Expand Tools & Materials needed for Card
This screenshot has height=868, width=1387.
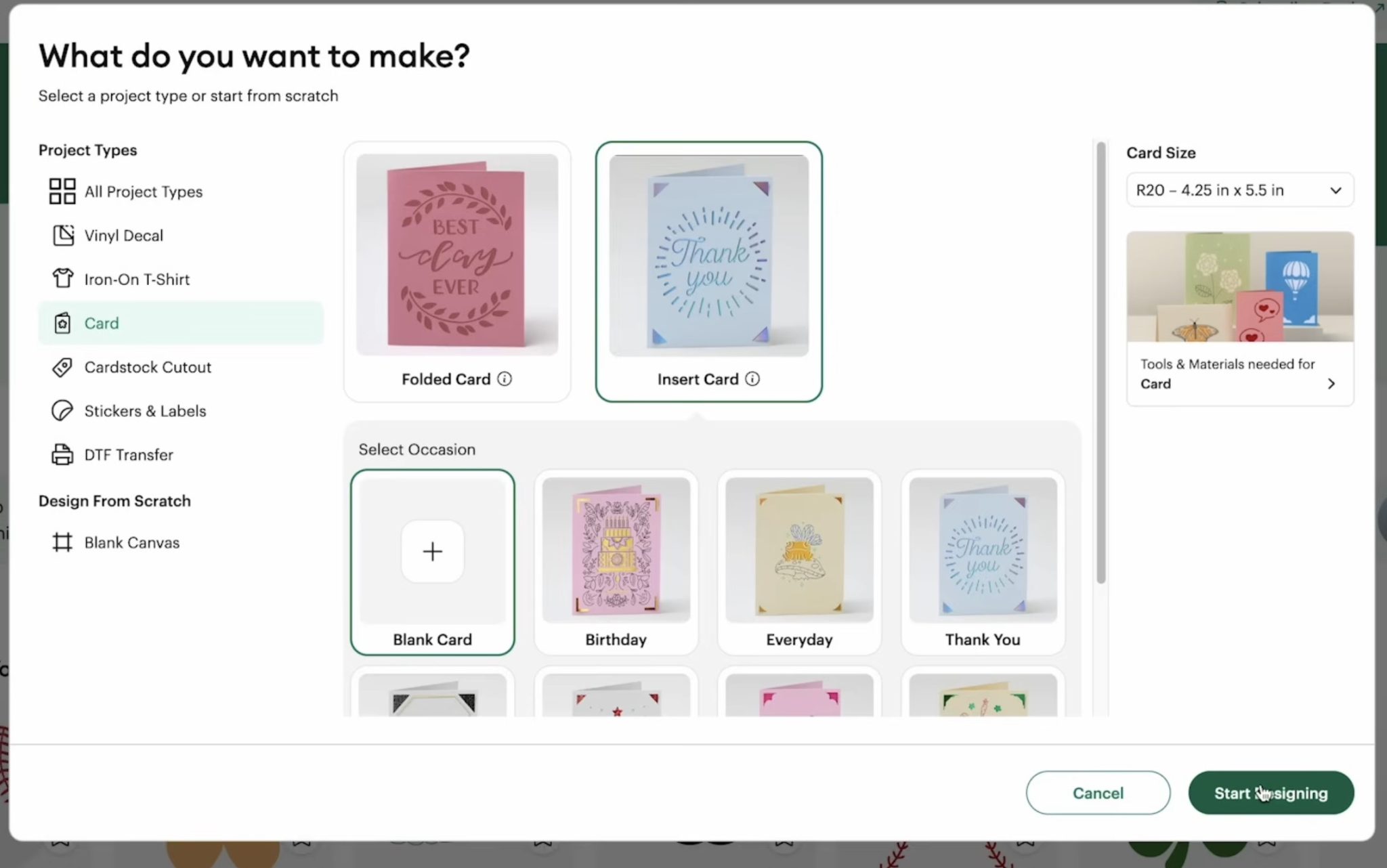[x=1239, y=374]
